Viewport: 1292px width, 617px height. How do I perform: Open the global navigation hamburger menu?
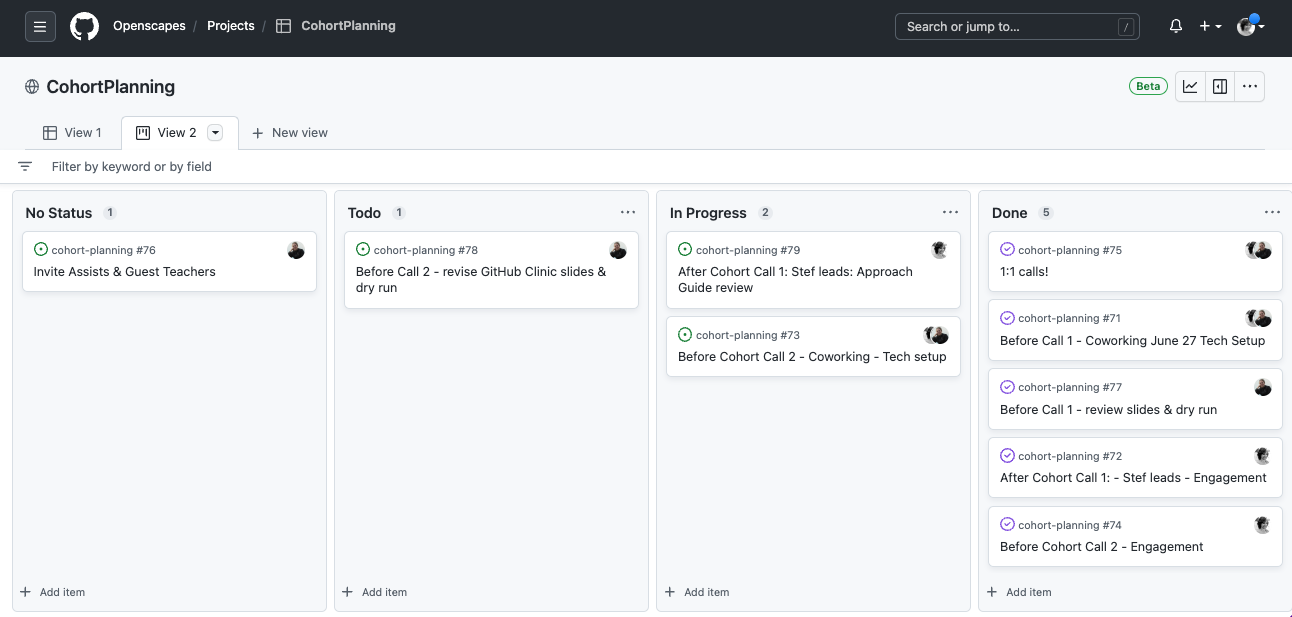point(40,26)
